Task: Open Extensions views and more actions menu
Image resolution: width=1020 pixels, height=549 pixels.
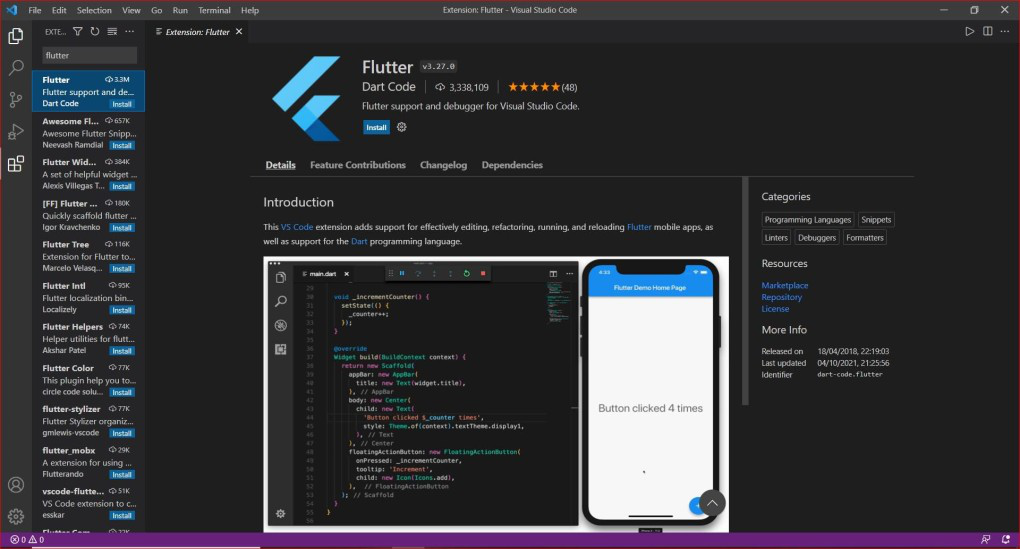Action: click(x=129, y=31)
